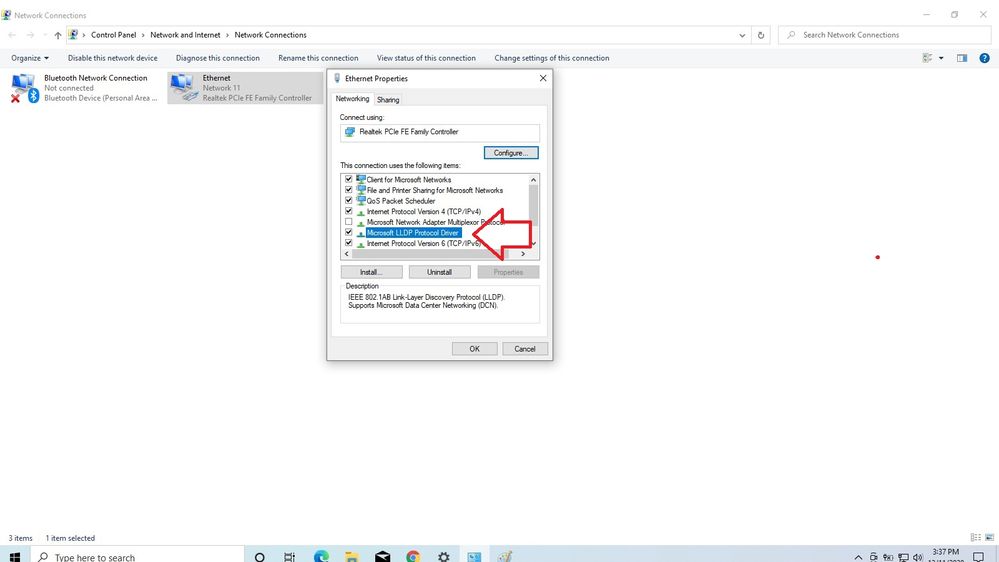The image size is (999, 562).
Task: Launch Google Chrome from the taskbar
Action: pos(413,556)
